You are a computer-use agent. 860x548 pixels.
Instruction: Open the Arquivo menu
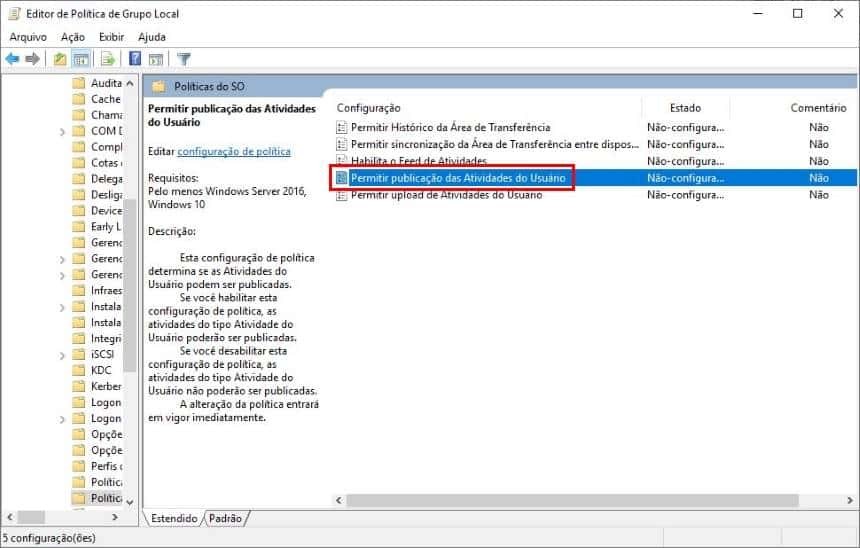[28, 37]
